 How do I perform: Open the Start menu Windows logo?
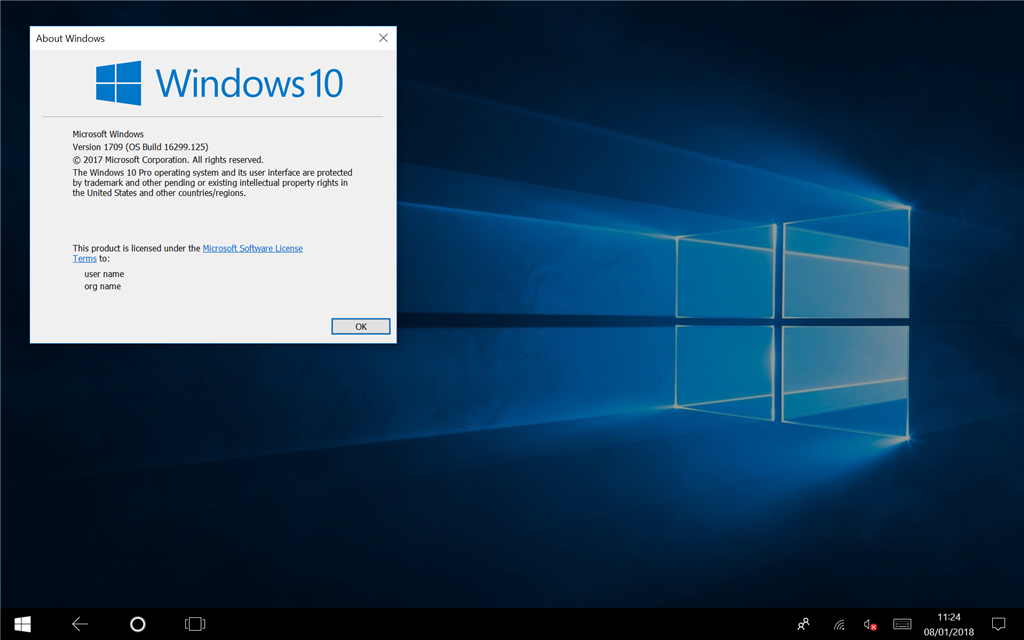tap(22, 624)
